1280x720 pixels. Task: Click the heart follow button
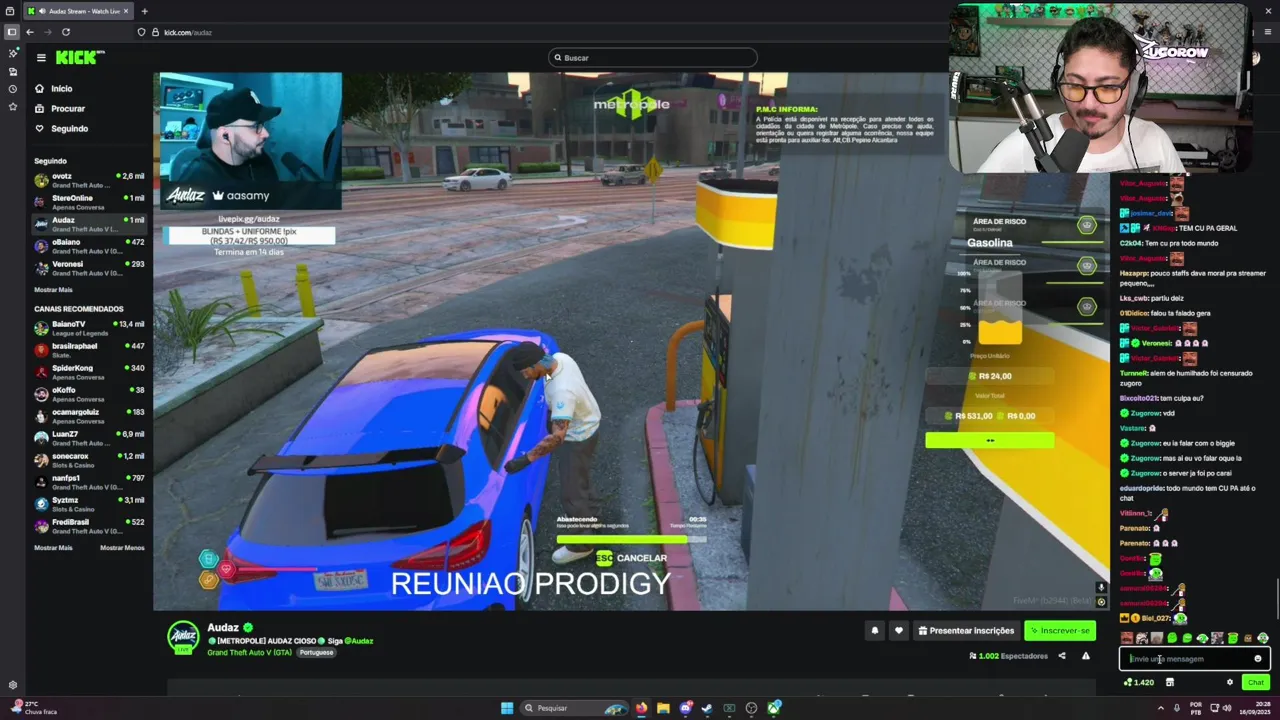pyautogui.click(x=898, y=631)
